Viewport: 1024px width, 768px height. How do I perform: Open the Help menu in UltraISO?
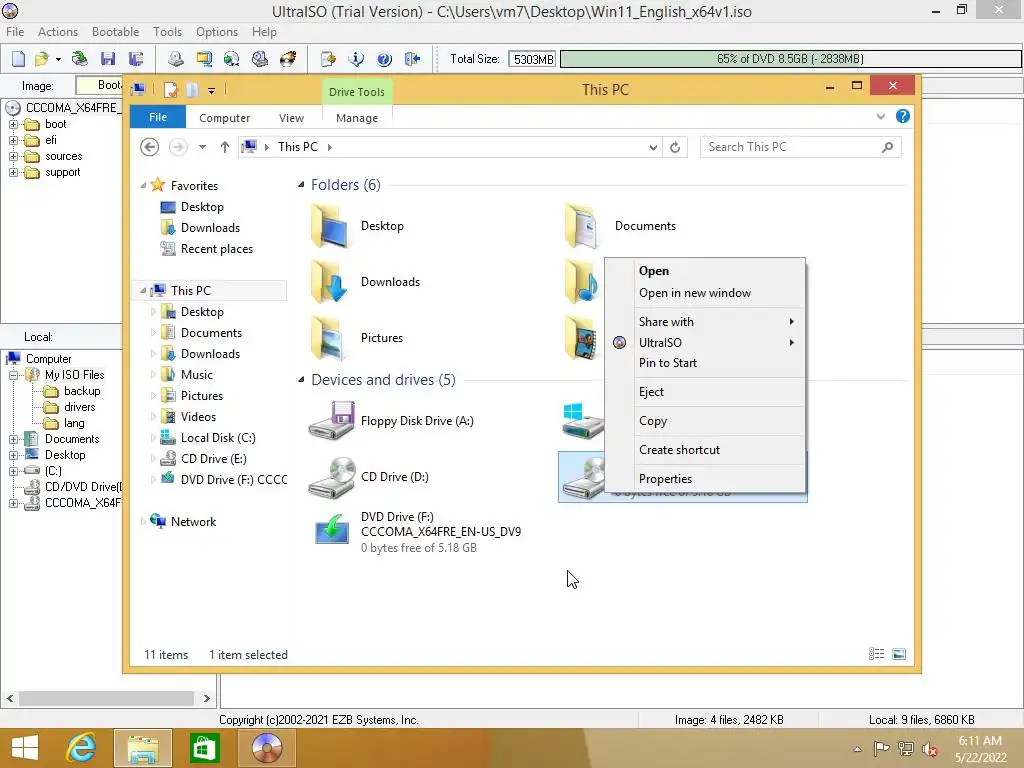(264, 31)
